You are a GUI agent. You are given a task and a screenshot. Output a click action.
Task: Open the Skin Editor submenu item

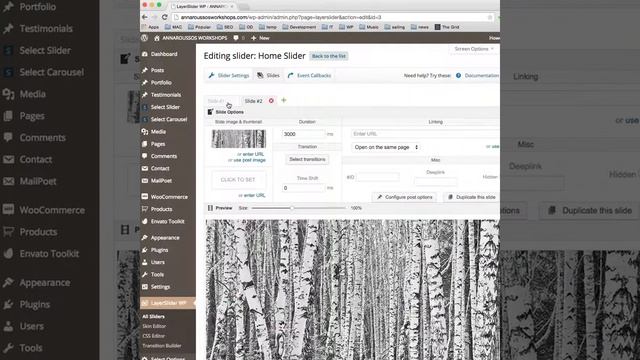(154, 326)
